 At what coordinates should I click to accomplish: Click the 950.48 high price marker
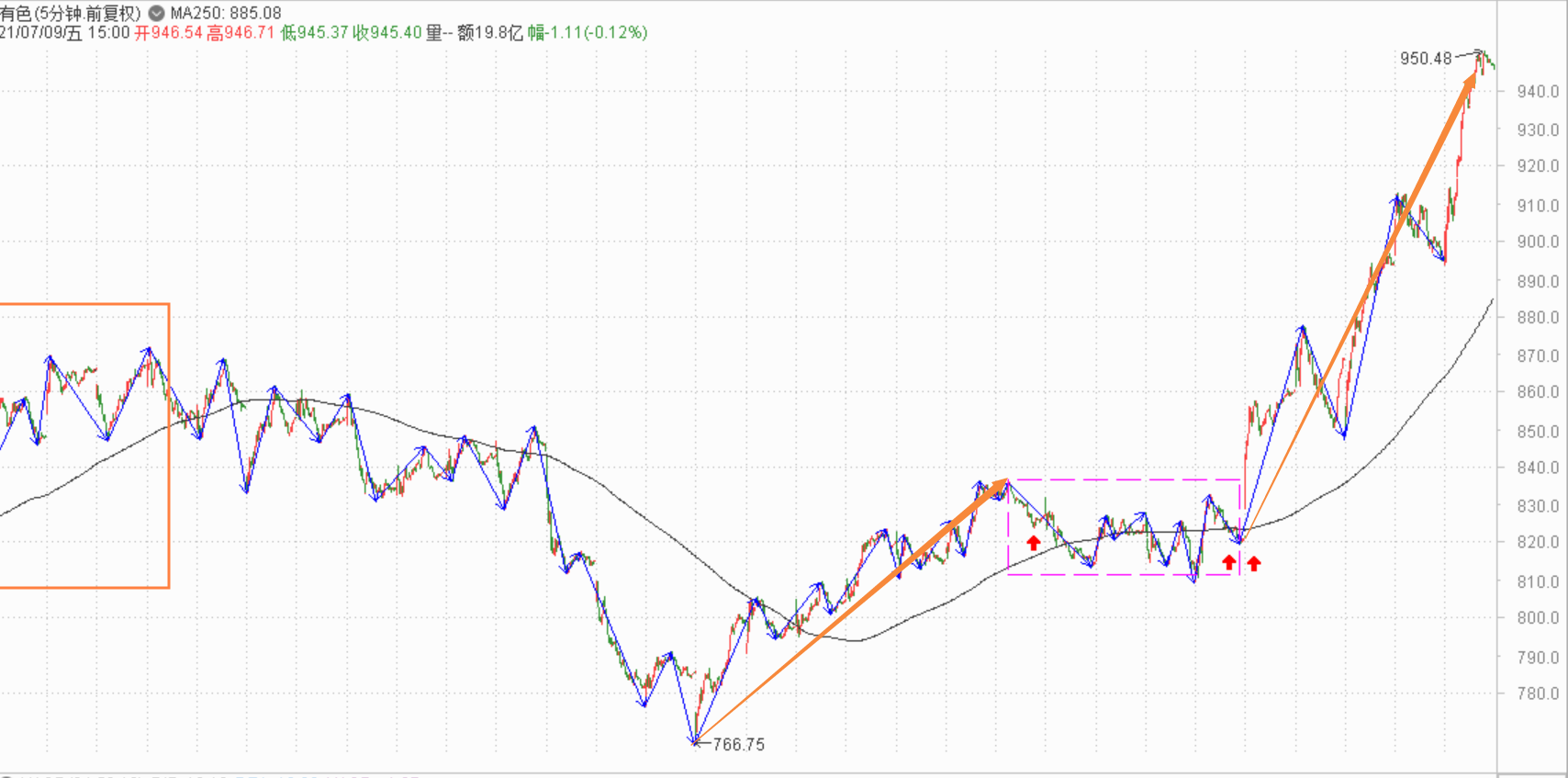tap(1425, 59)
